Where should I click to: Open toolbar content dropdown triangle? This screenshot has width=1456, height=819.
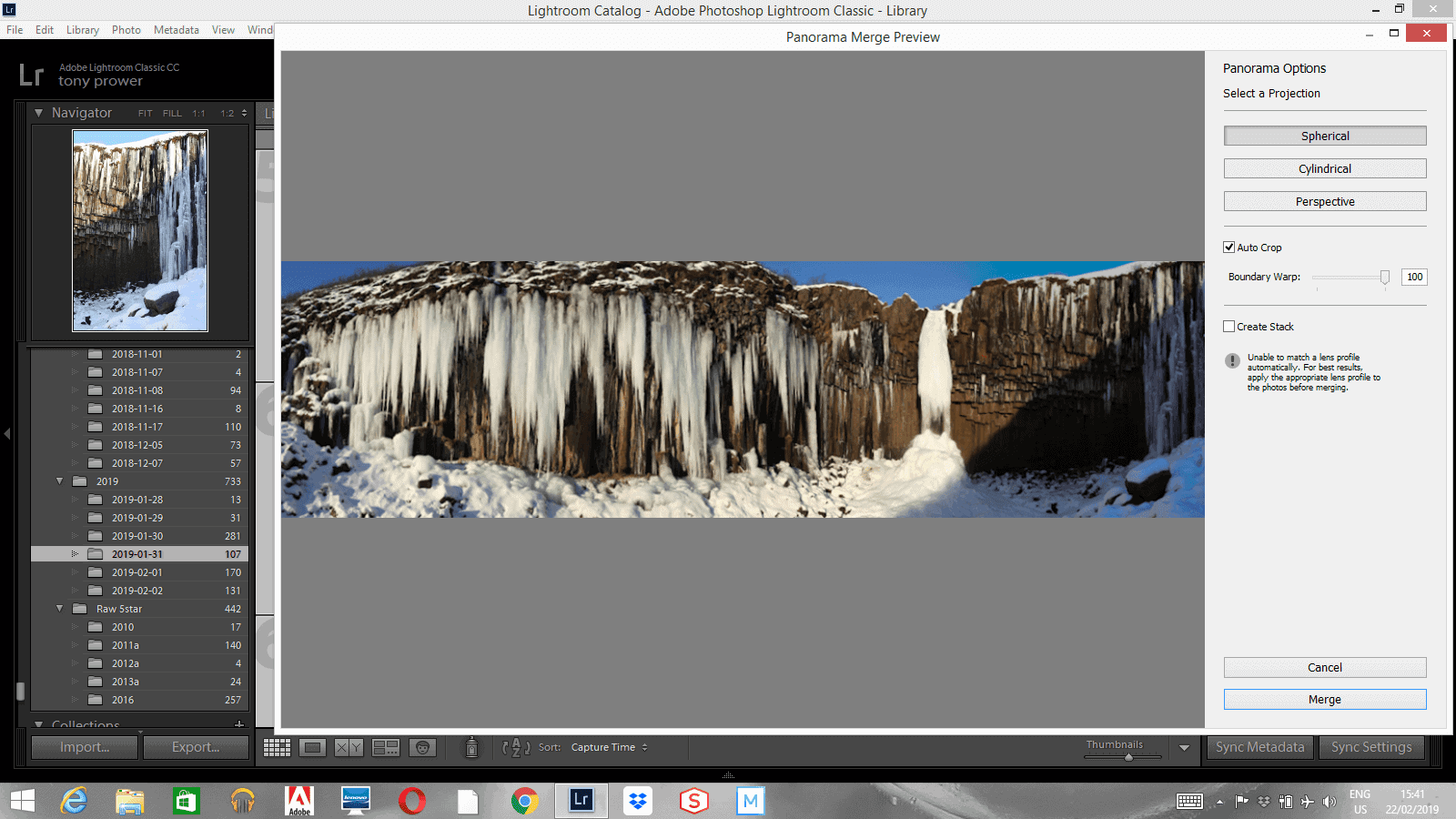[1184, 748]
